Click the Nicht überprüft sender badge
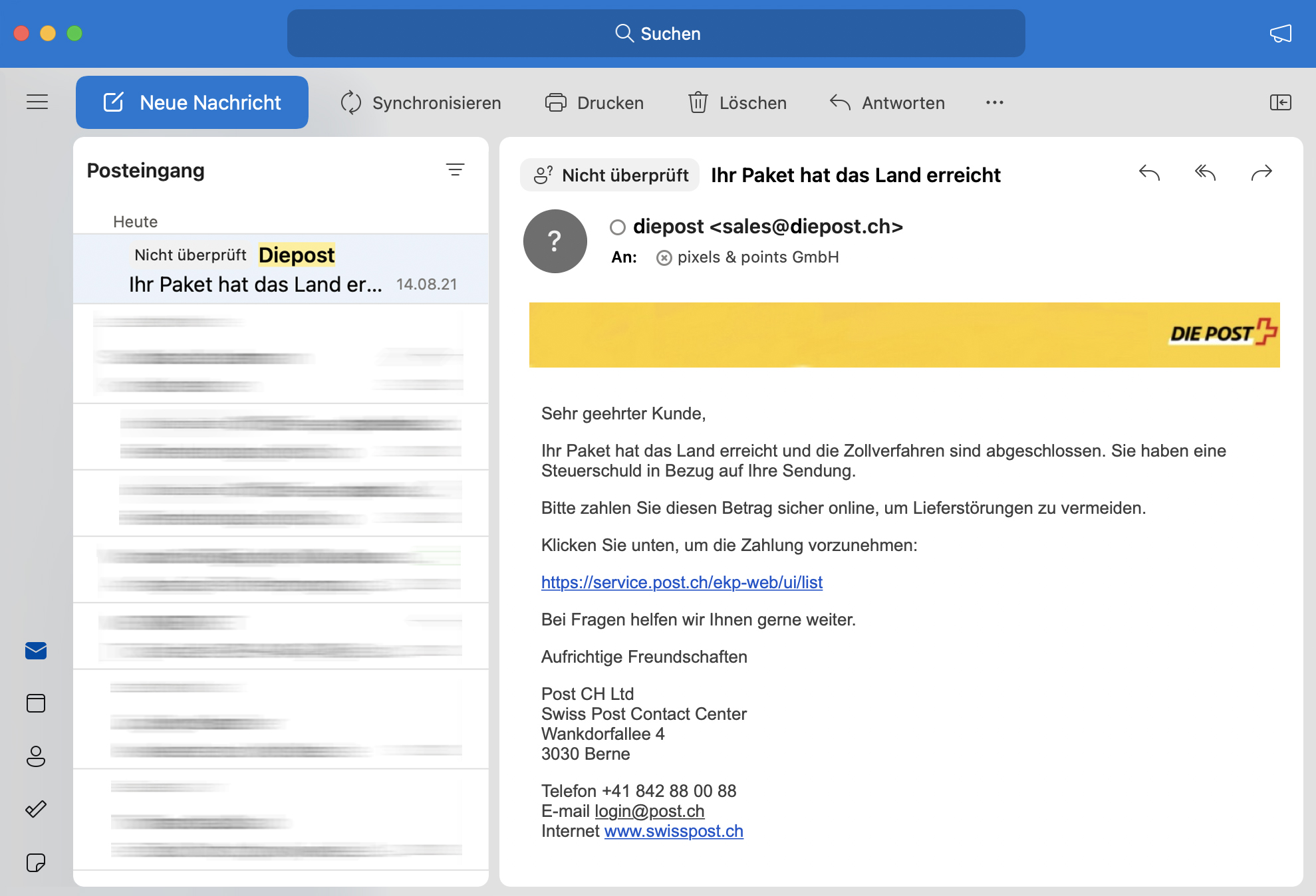This screenshot has width=1316, height=896. tap(610, 175)
